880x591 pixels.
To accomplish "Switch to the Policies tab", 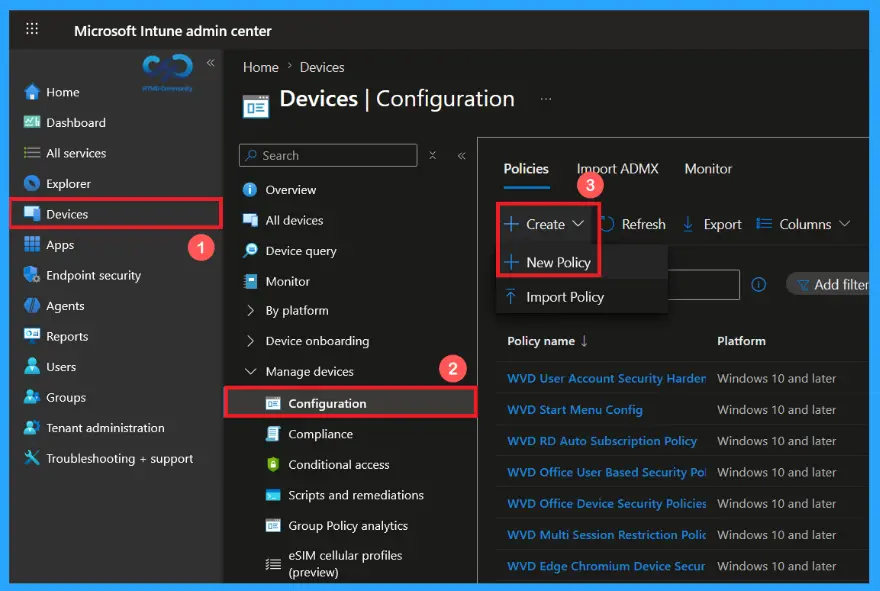I will [526, 168].
